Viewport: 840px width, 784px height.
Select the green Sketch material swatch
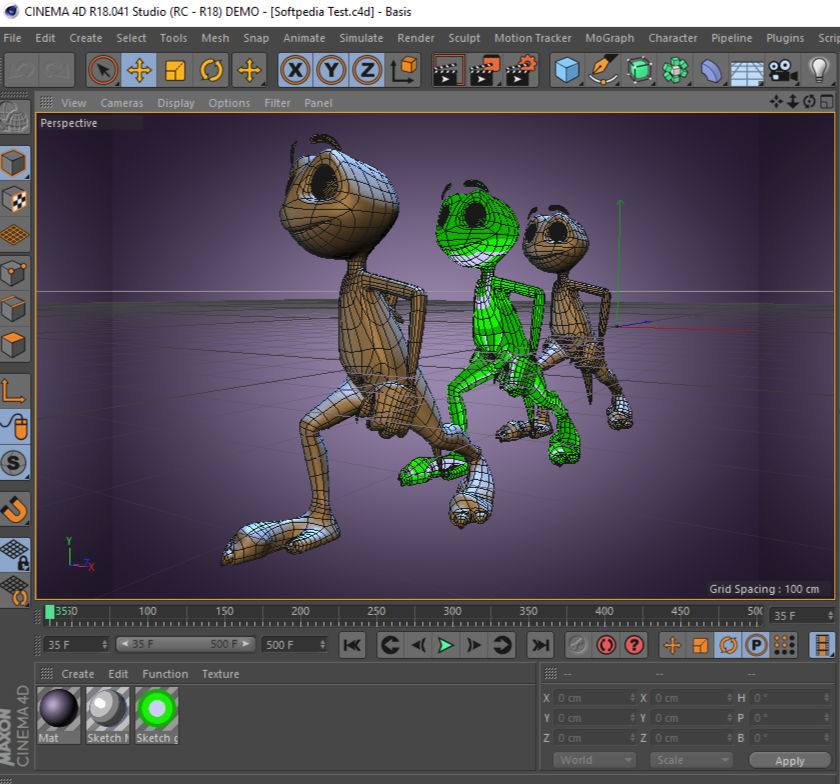tap(157, 715)
